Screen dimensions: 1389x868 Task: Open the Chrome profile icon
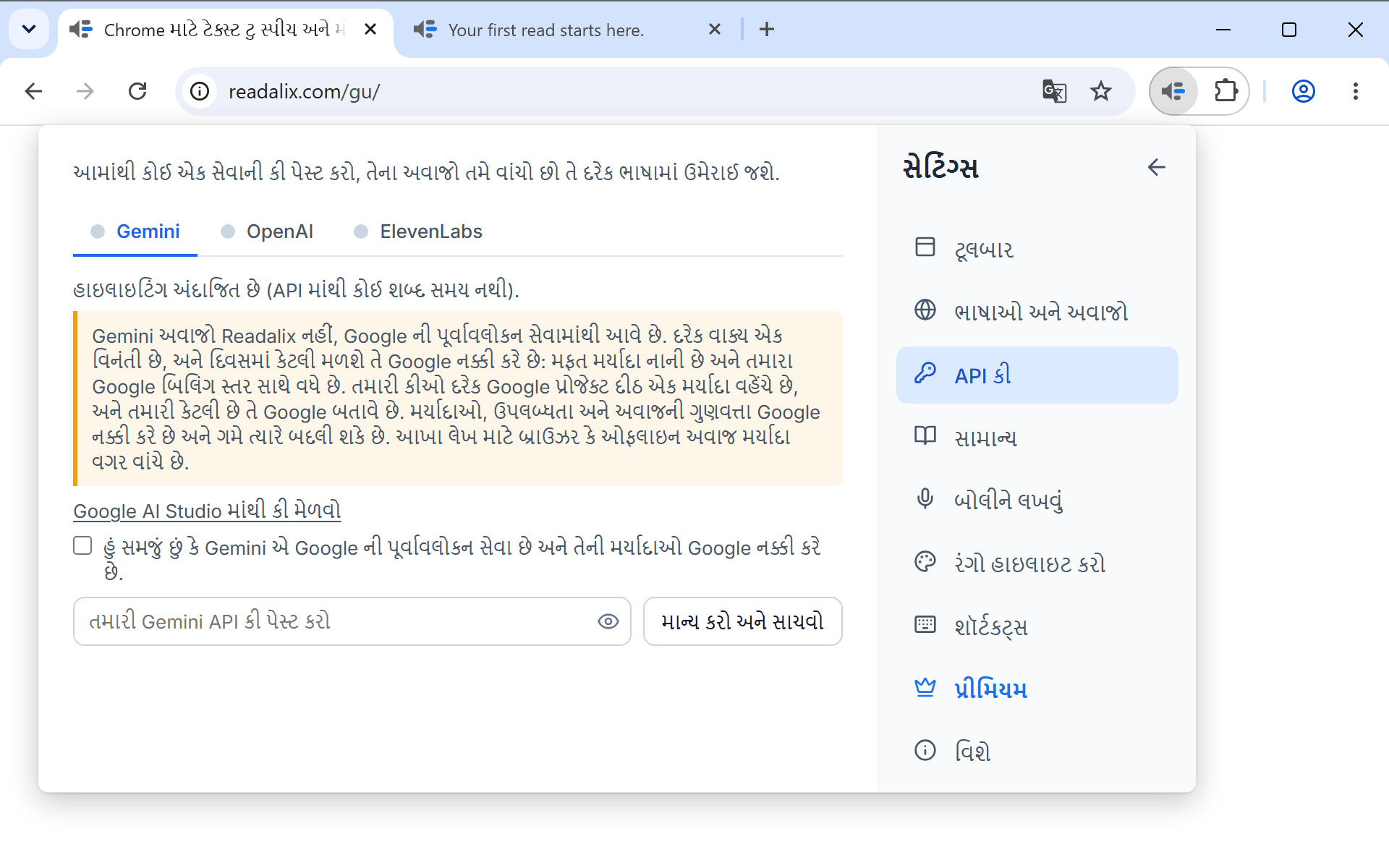tap(1303, 91)
